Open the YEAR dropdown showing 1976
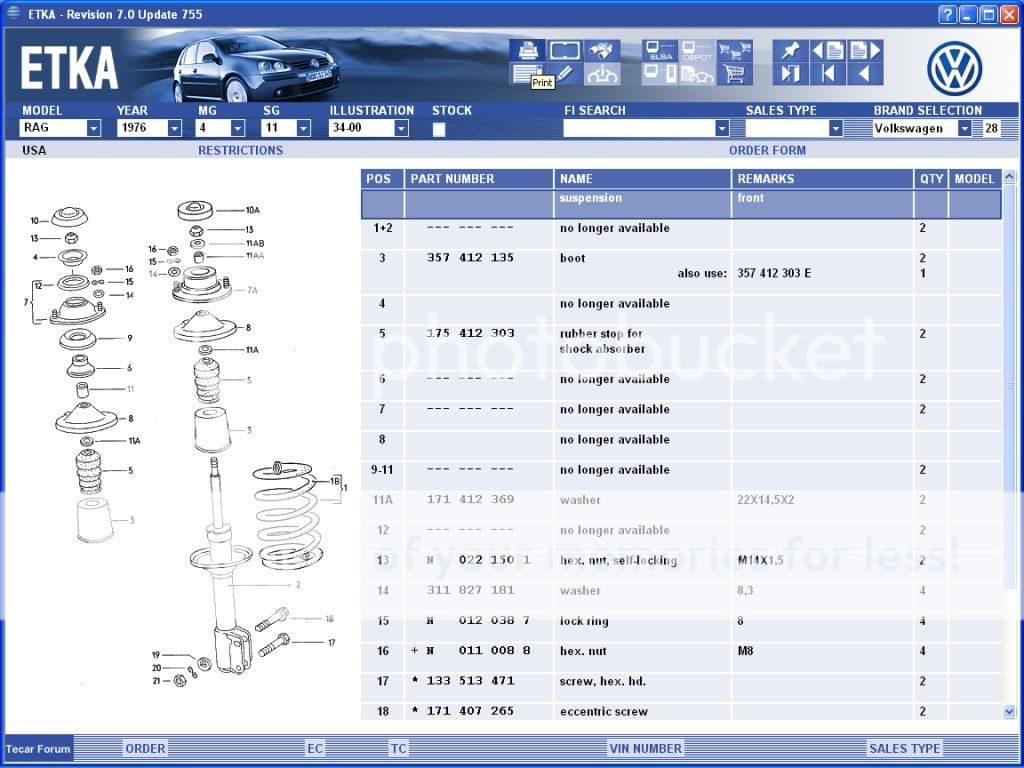This screenshot has height=768, width=1024. point(174,129)
